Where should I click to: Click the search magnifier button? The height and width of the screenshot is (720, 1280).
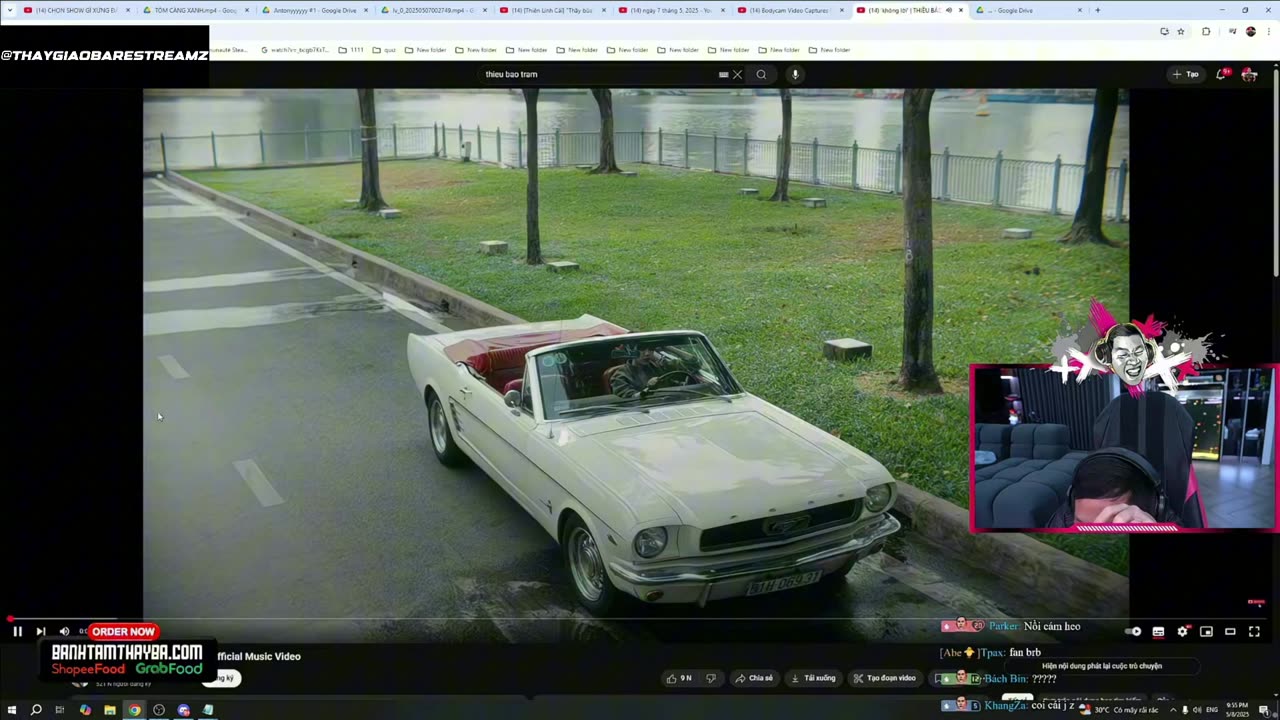coord(761,74)
